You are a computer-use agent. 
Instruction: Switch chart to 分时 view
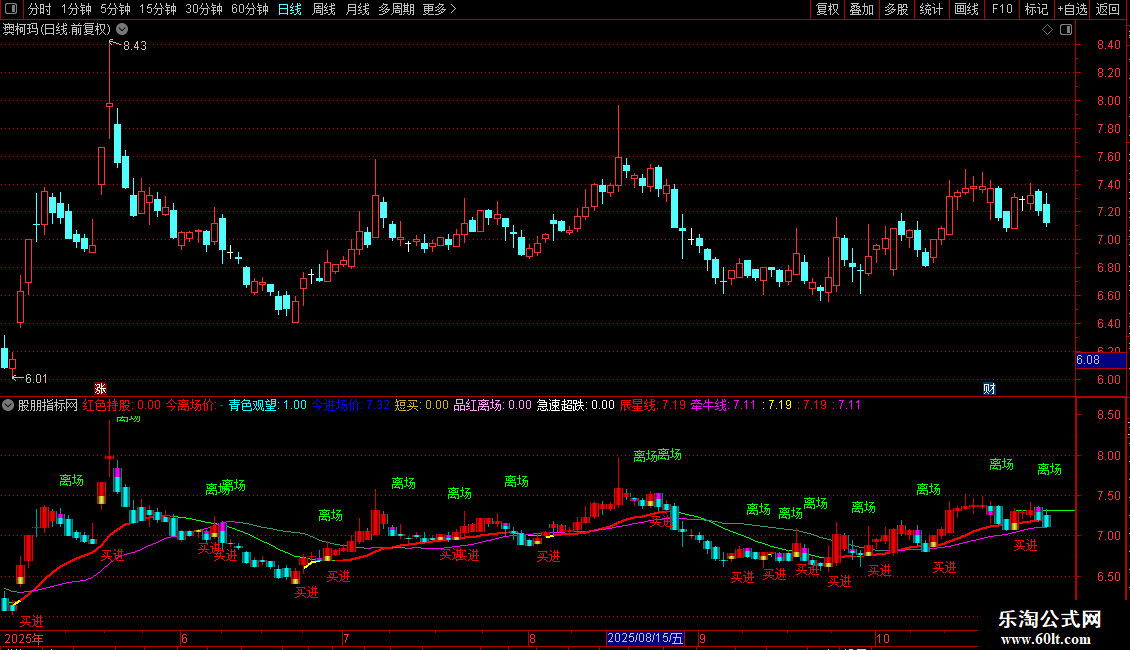(x=40, y=9)
